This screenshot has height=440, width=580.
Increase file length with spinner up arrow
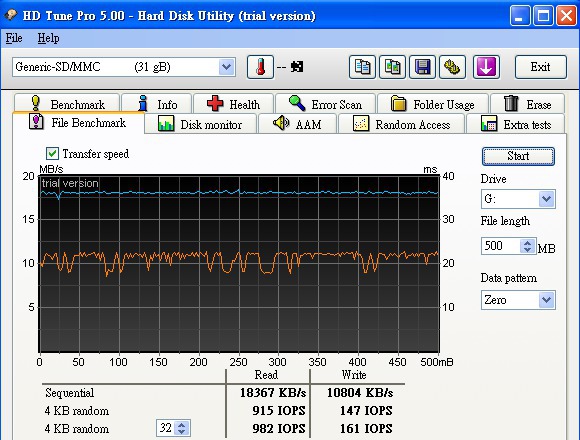click(528, 243)
